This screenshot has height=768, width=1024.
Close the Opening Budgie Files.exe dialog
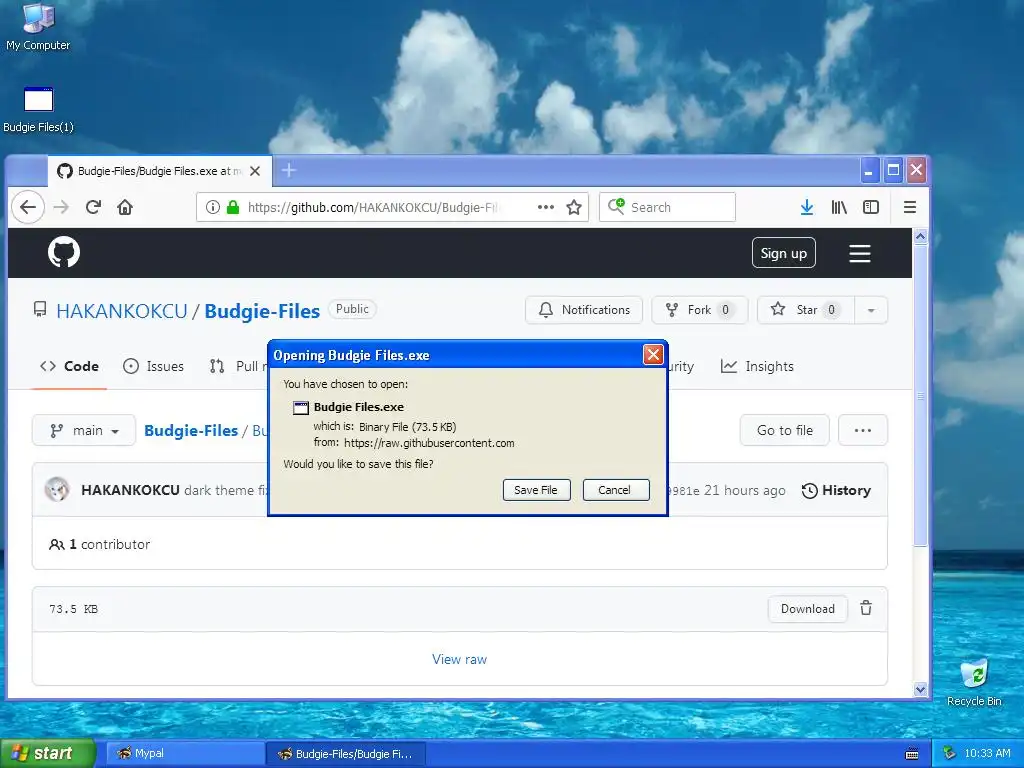[653, 355]
